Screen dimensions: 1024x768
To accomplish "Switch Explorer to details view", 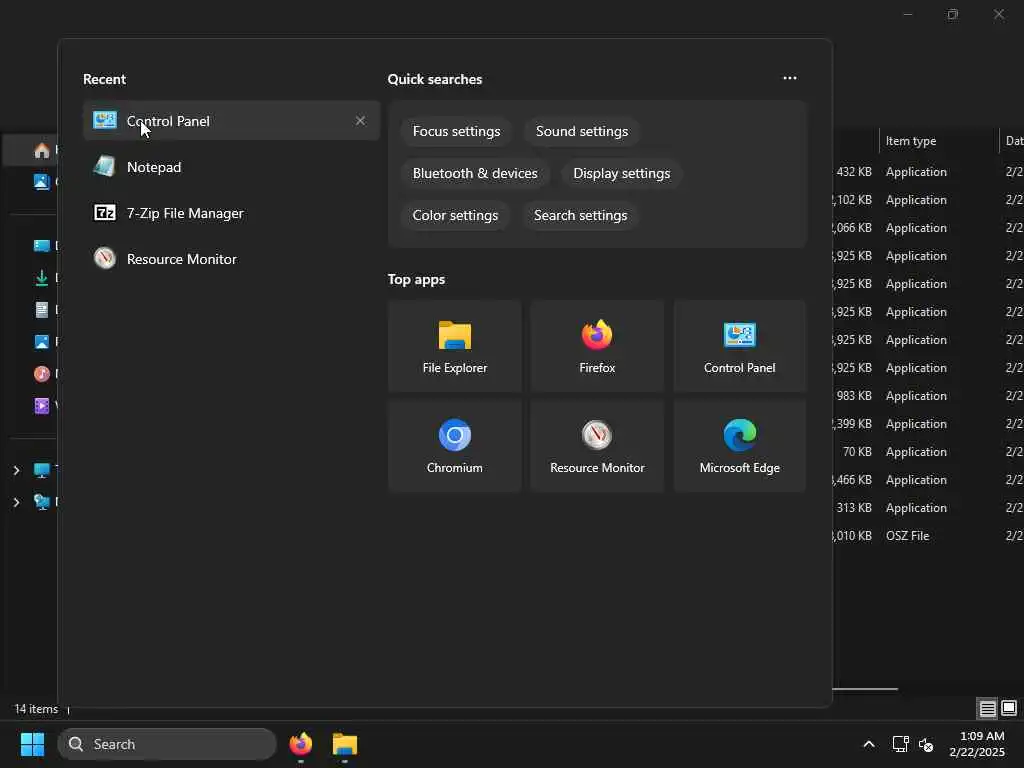I will [987, 709].
